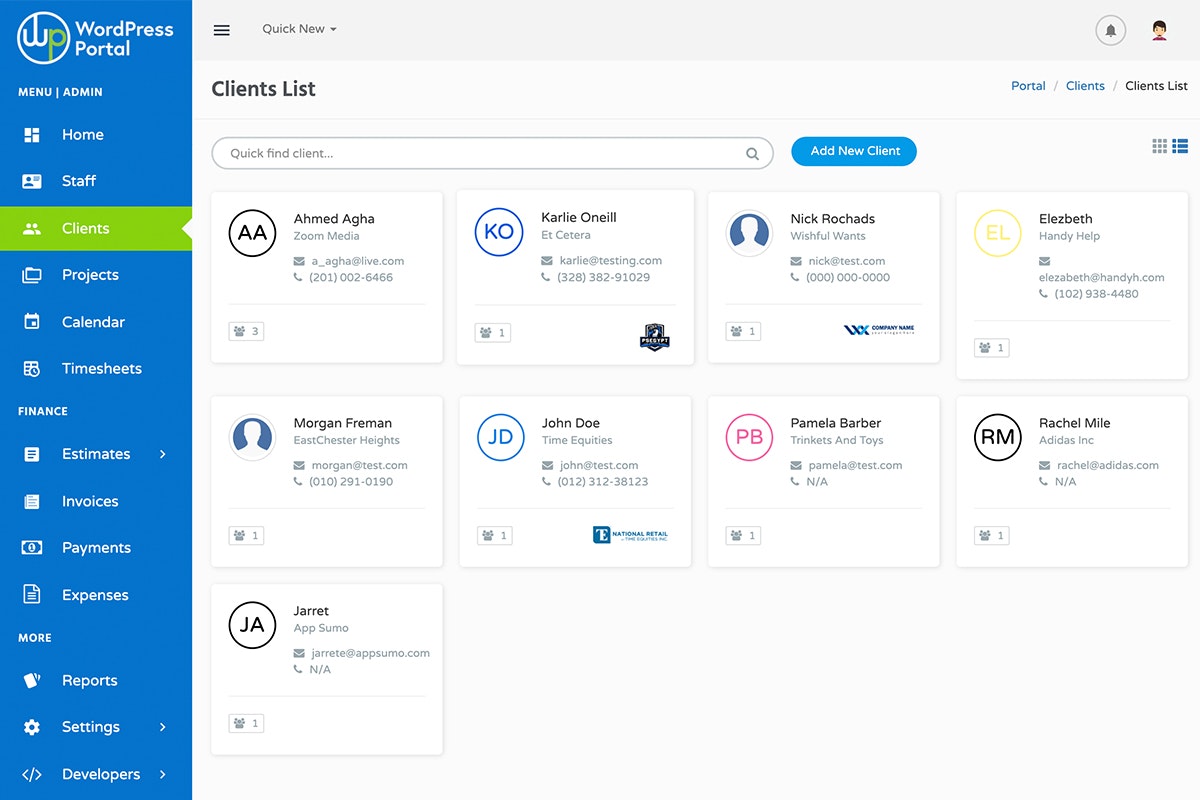Expand the Developers submenu

tap(163, 774)
